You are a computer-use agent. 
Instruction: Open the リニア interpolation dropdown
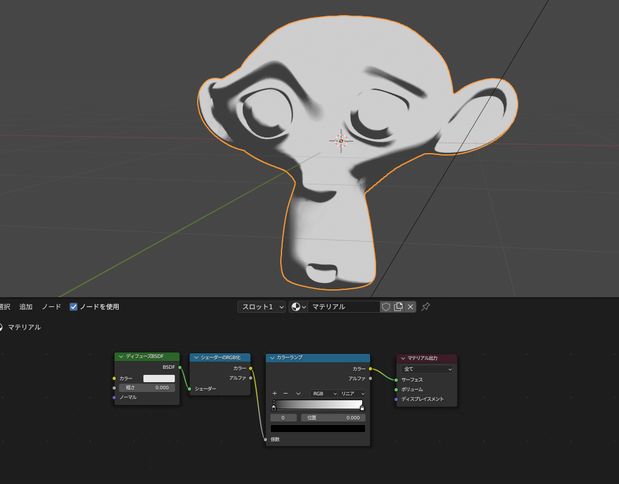[x=352, y=394]
